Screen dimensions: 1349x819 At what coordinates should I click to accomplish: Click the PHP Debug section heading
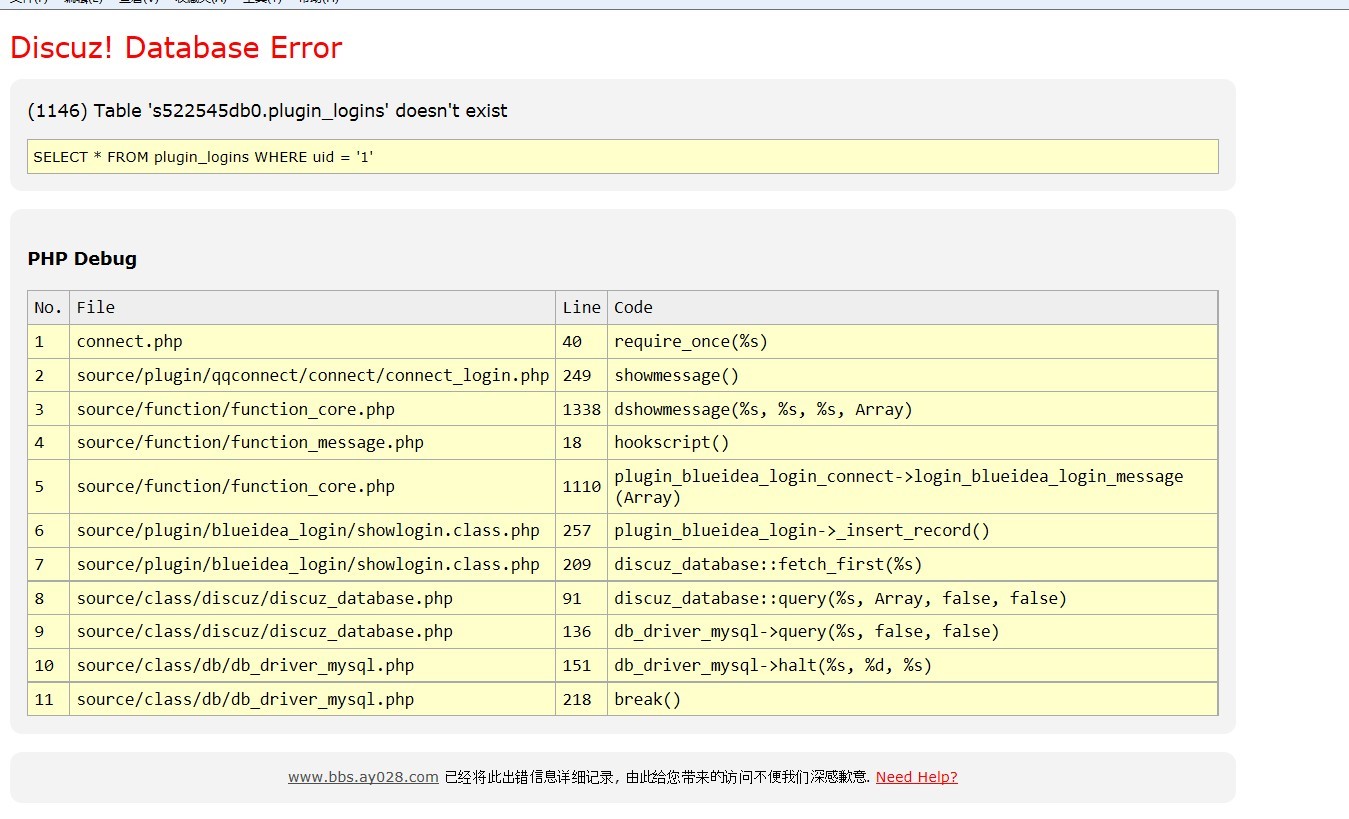(82, 259)
